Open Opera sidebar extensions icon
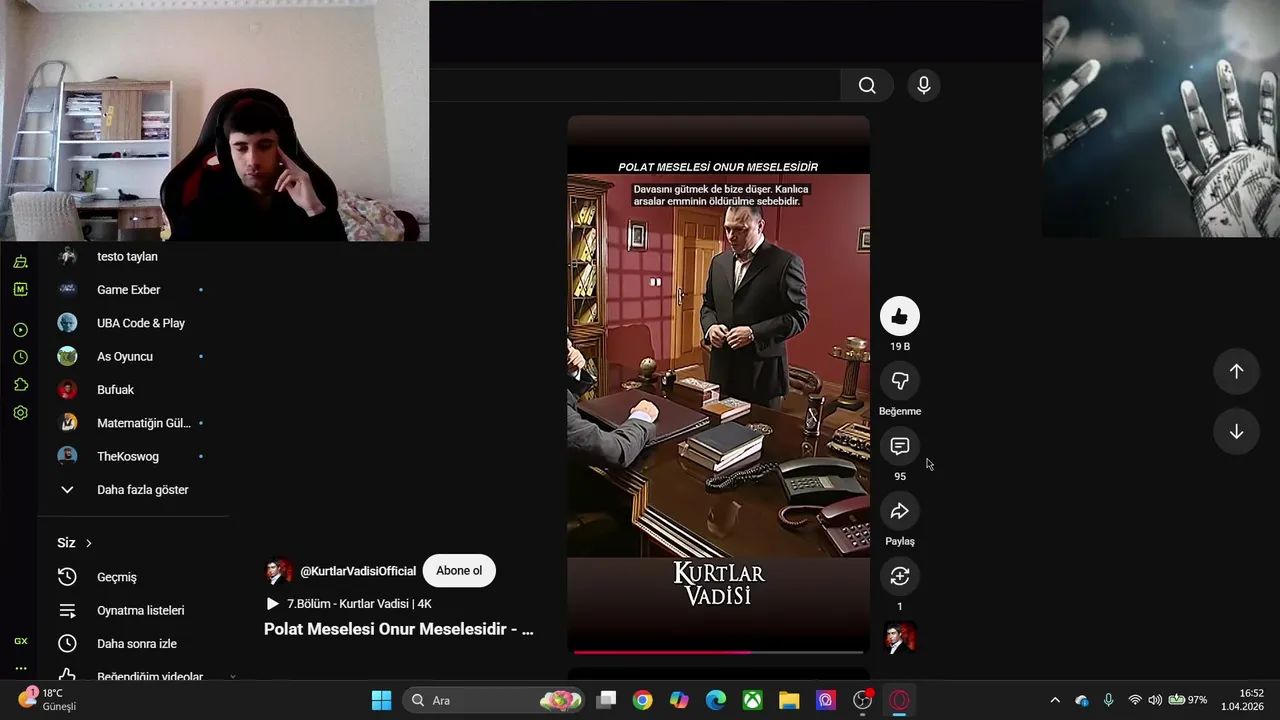 (x=20, y=385)
